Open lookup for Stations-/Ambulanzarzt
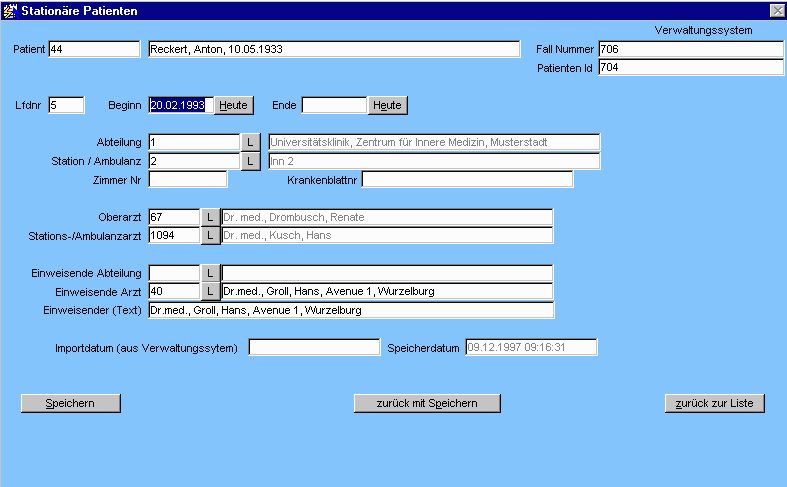This screenshot has height=487, width=787. point(210,236)
